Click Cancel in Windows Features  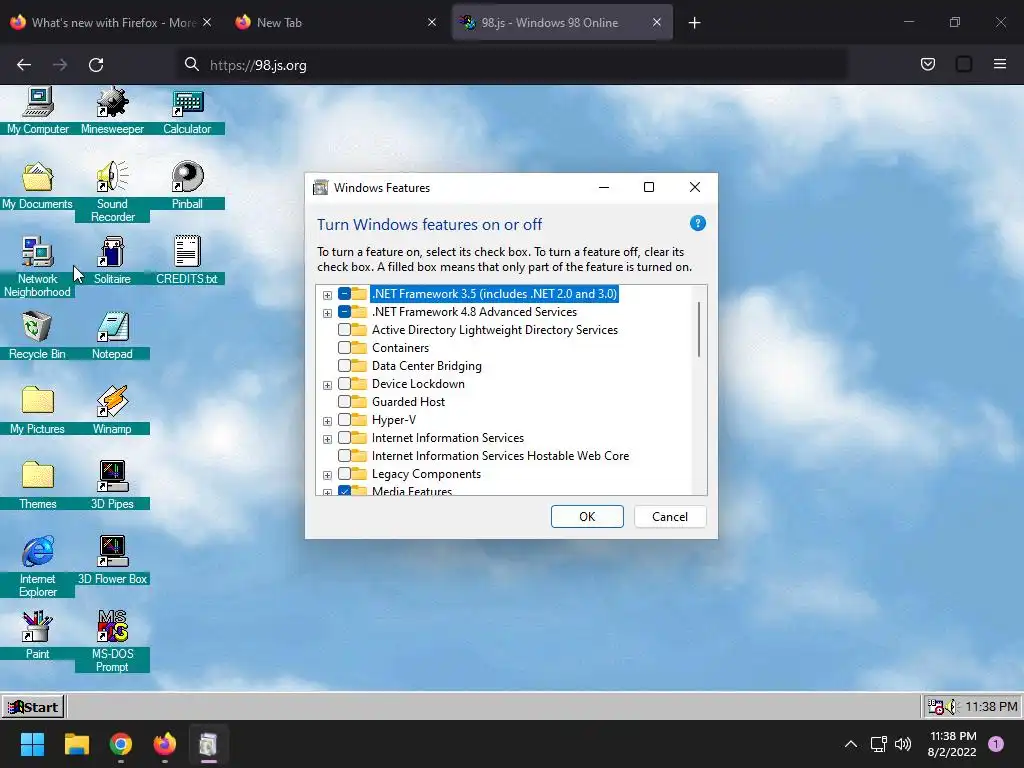click(669, 517)
